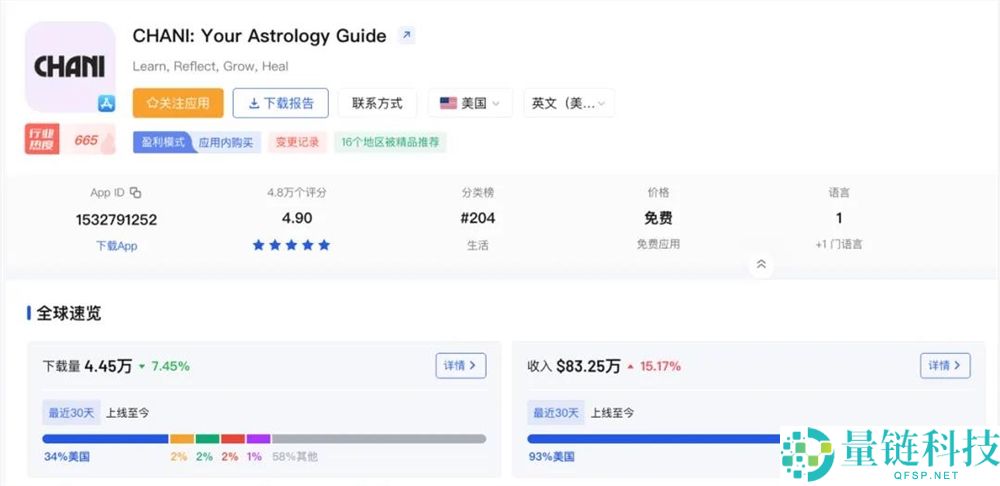Copy the App ID with copy icon
1000x486 pixels.
[x=135, y=193]
